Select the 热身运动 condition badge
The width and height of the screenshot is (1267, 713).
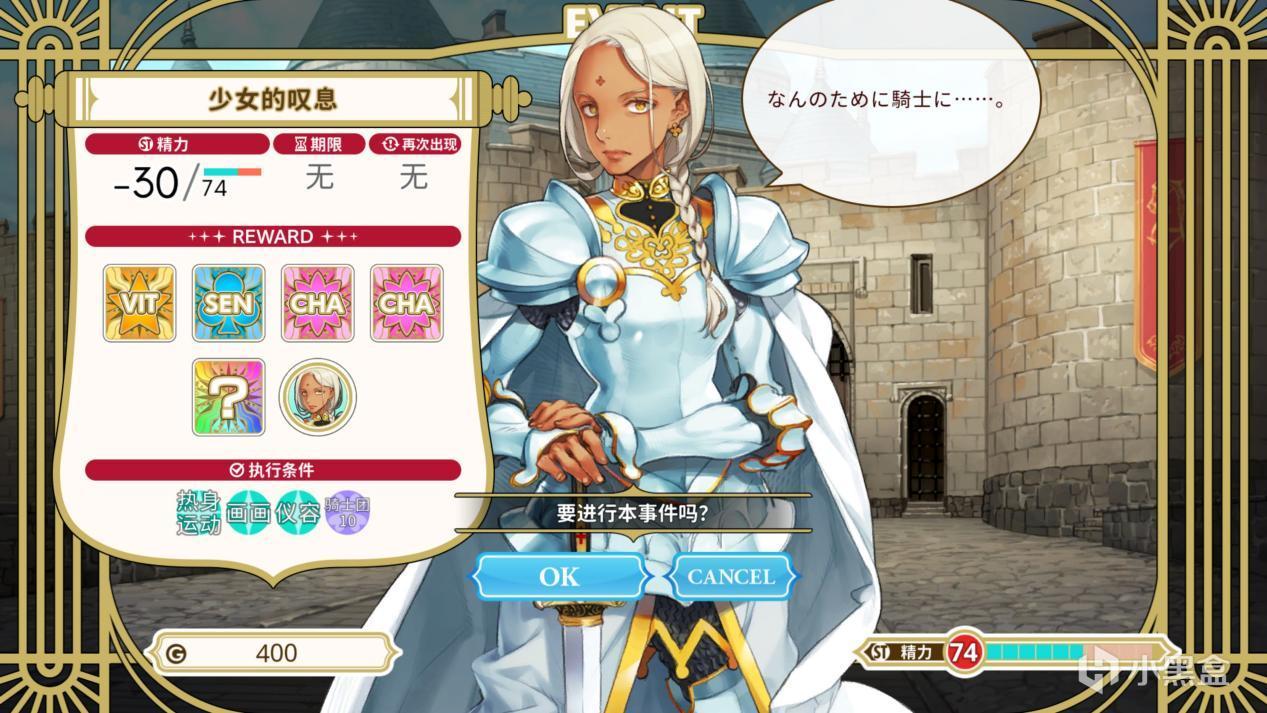coord(199,513)
